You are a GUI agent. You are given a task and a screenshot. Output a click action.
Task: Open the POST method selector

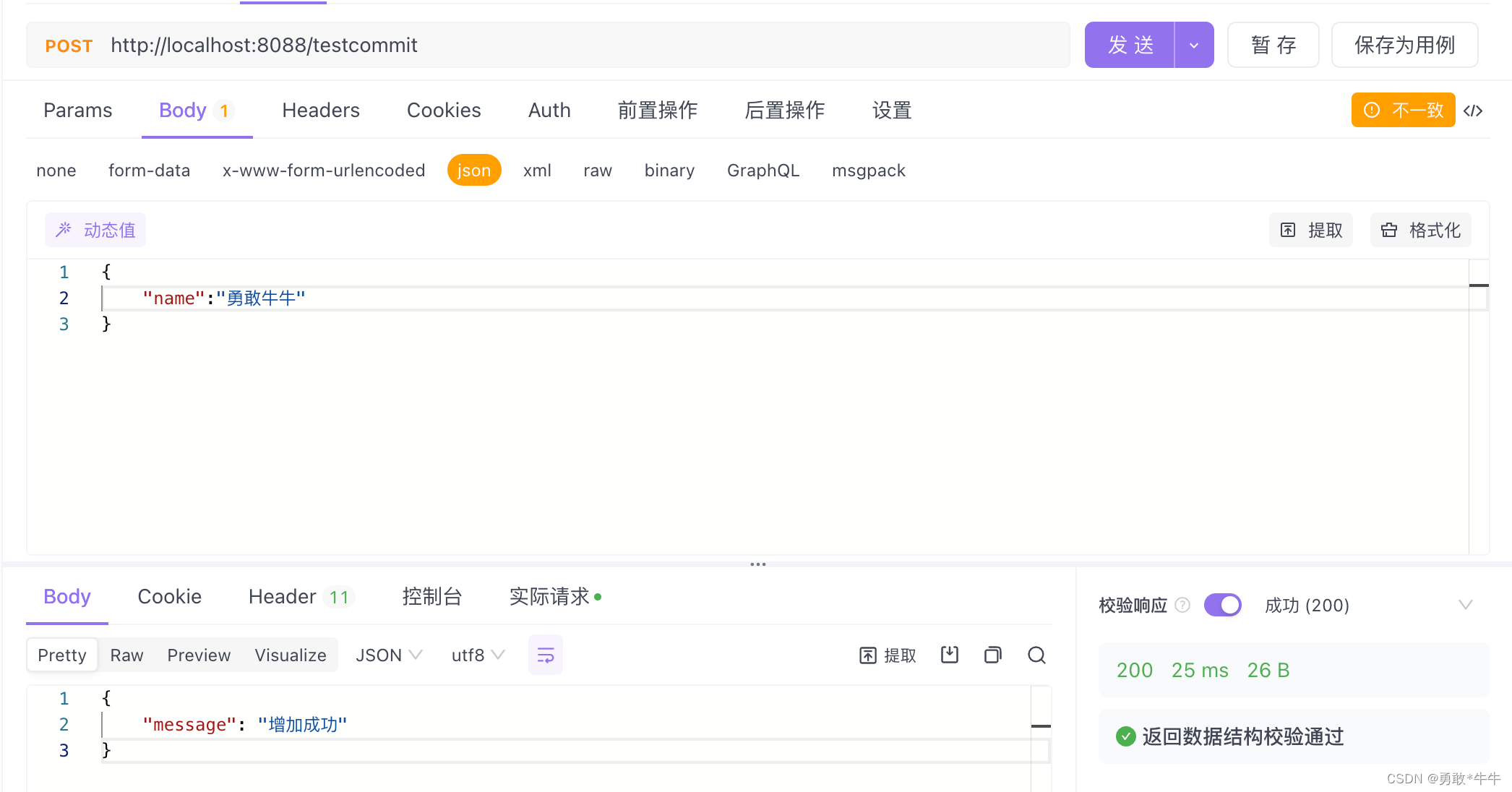point(69,46)
